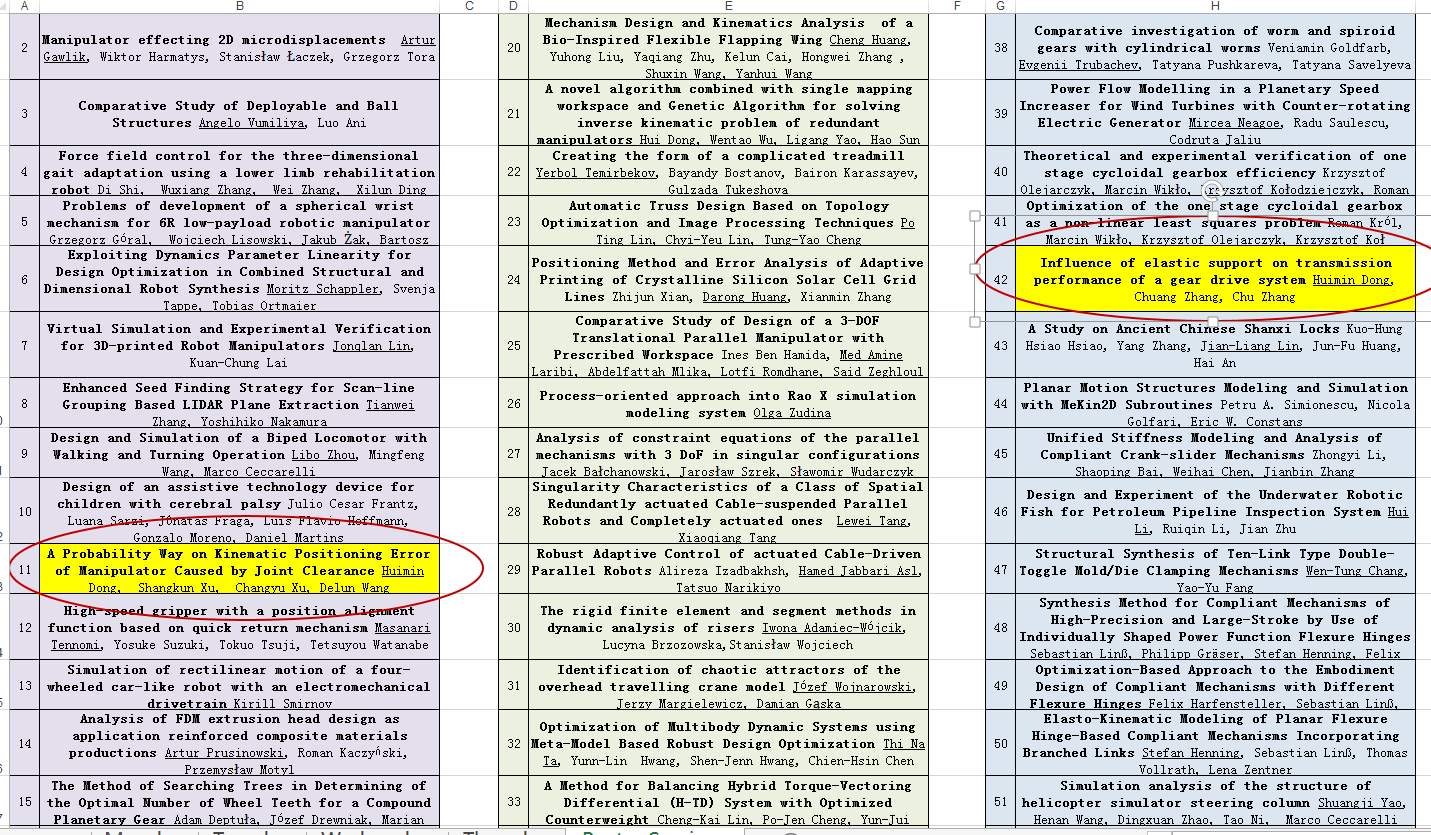Click 'High-speed gripper' quick return mechanism cell
Image resolution: width=1431 pixels, height=835 pixels.
point(239,627)
